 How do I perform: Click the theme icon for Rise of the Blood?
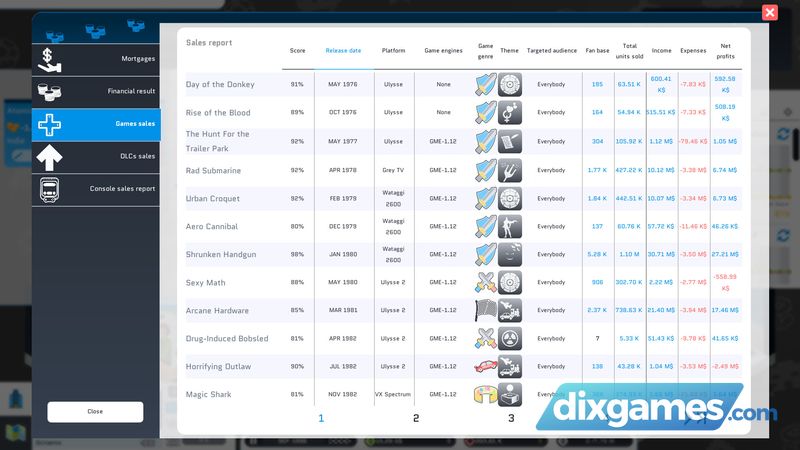click(510, 112)
